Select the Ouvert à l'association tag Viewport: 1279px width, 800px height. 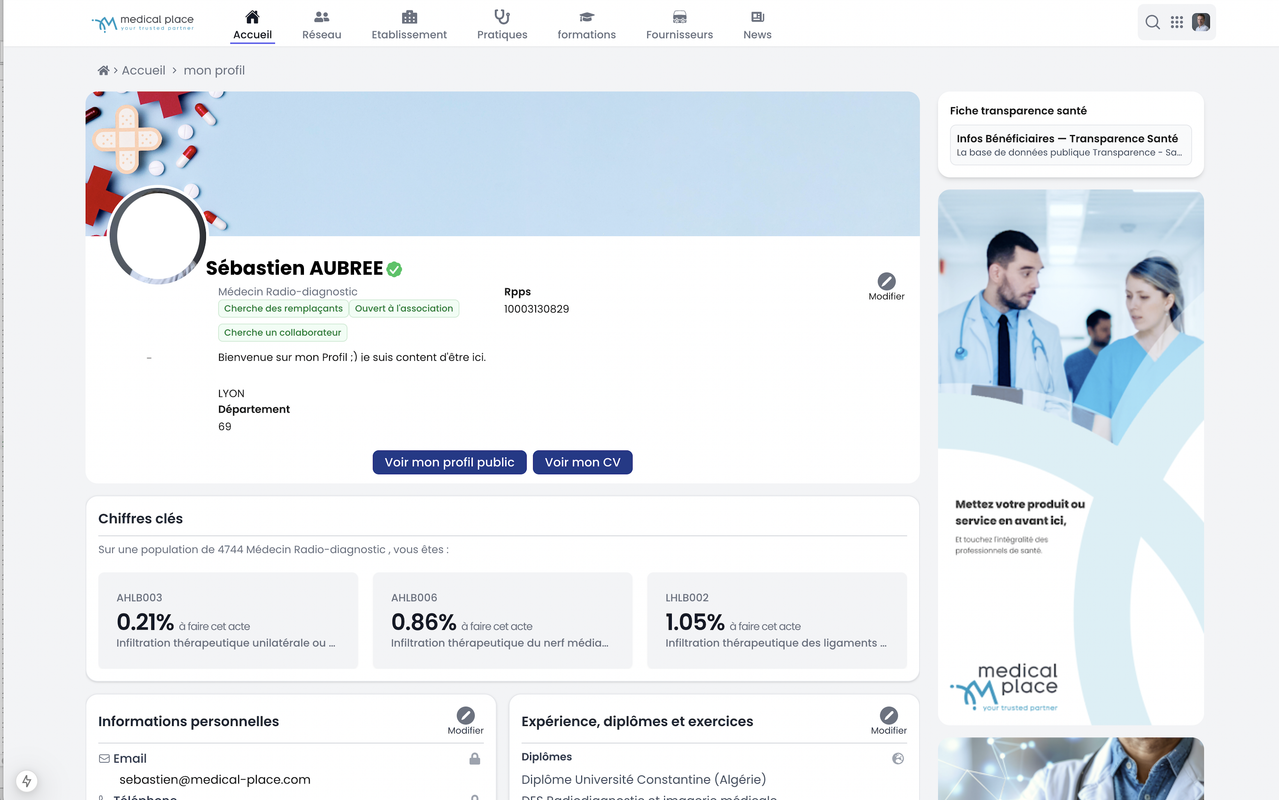click(x=404, y=309)
